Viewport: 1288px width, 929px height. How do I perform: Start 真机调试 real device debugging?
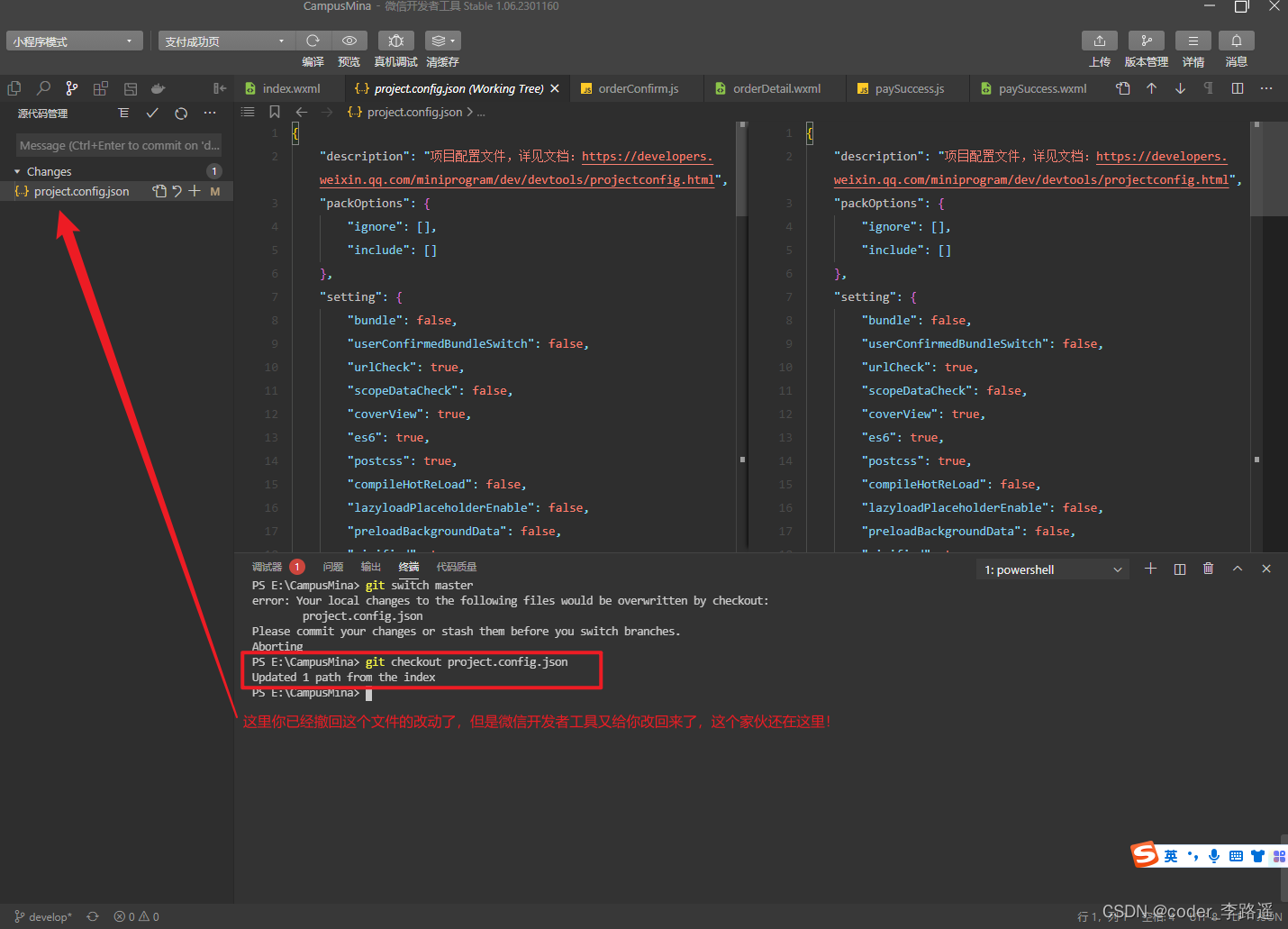coord(395,41)
